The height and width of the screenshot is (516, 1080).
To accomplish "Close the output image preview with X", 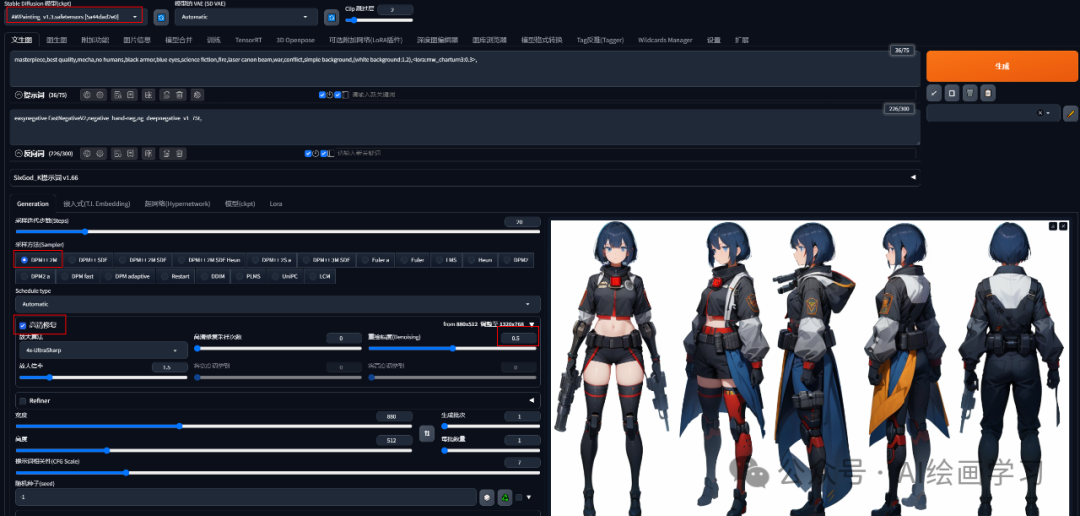I will pyautogui.click(x=1063, y=226).
